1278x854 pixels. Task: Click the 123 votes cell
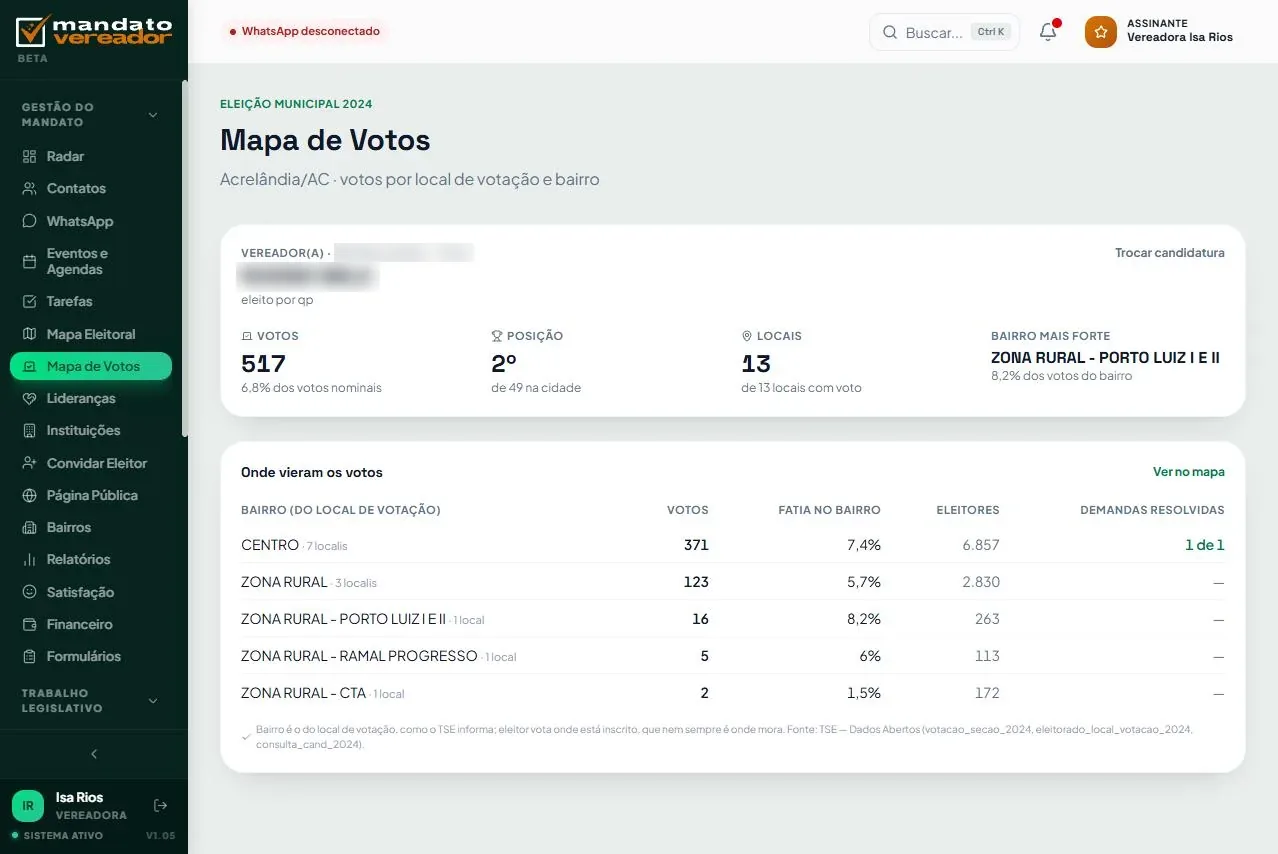point(696,582)
